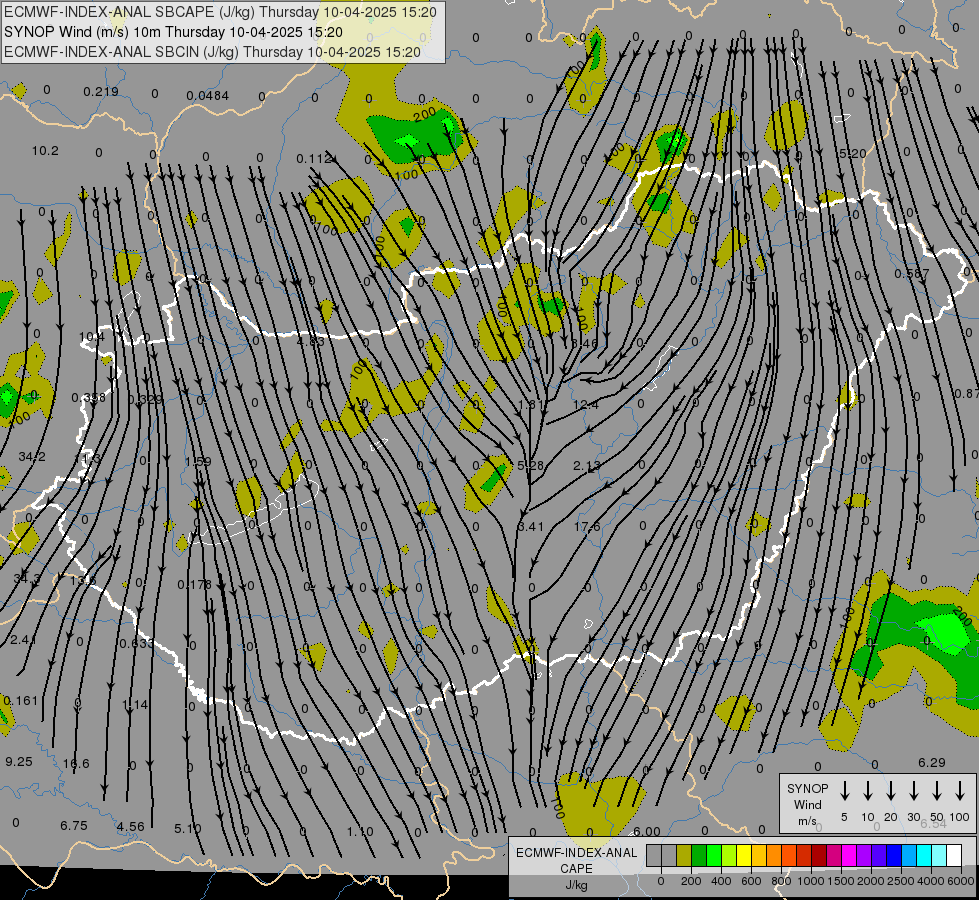Click the 5 m/s wind arrow in legend

point(844,790)
